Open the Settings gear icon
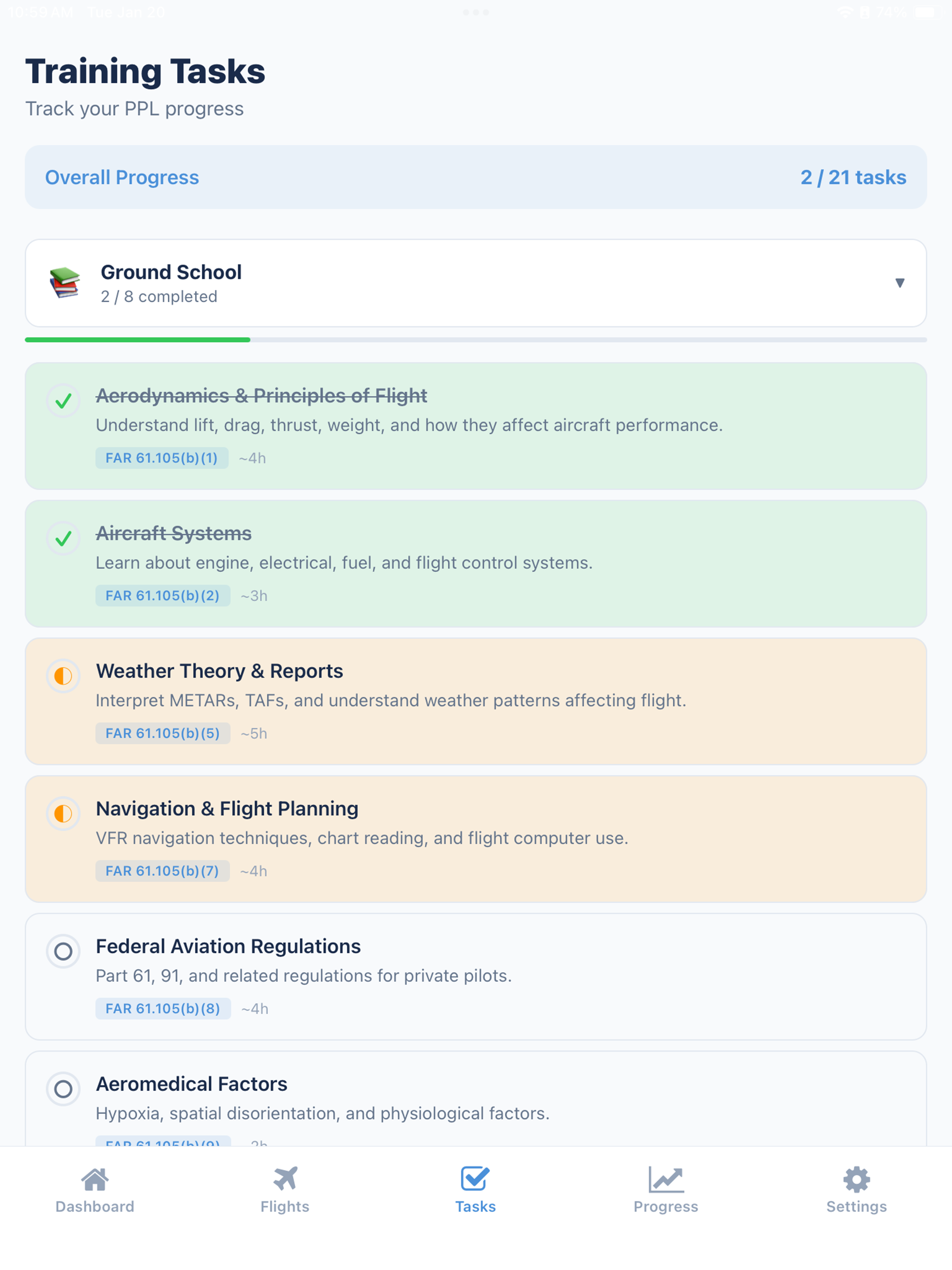 click(857, 1180)
